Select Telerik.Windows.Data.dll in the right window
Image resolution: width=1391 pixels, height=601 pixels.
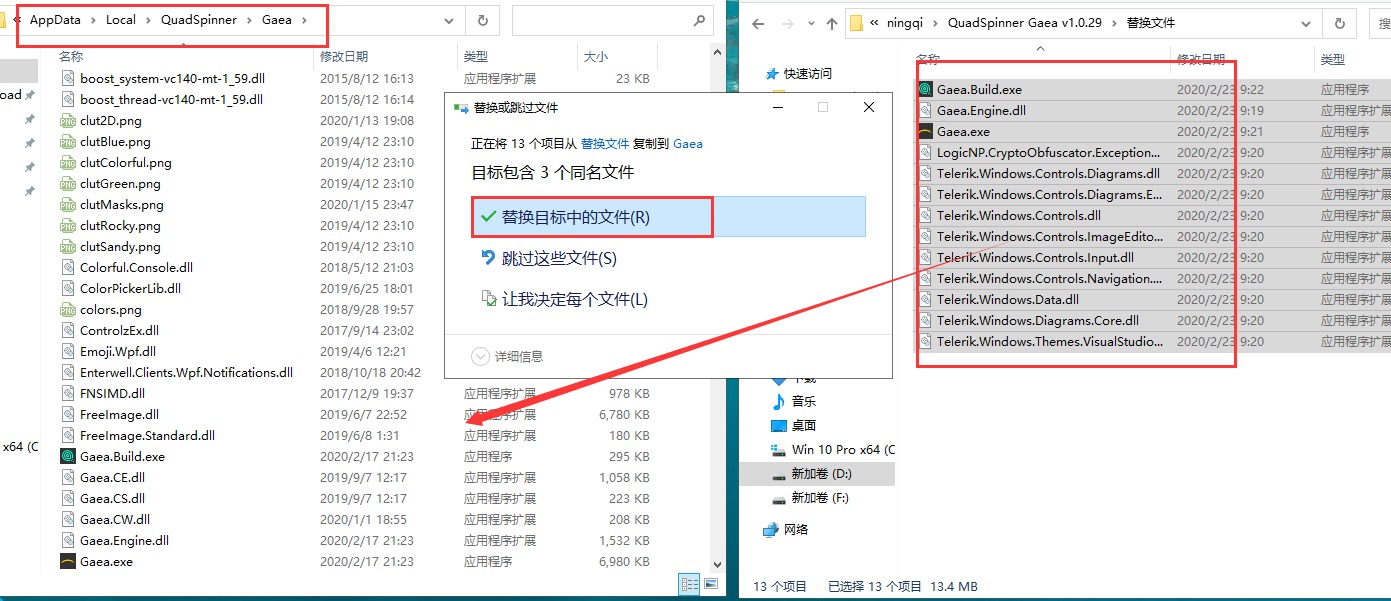[1008, 299]
